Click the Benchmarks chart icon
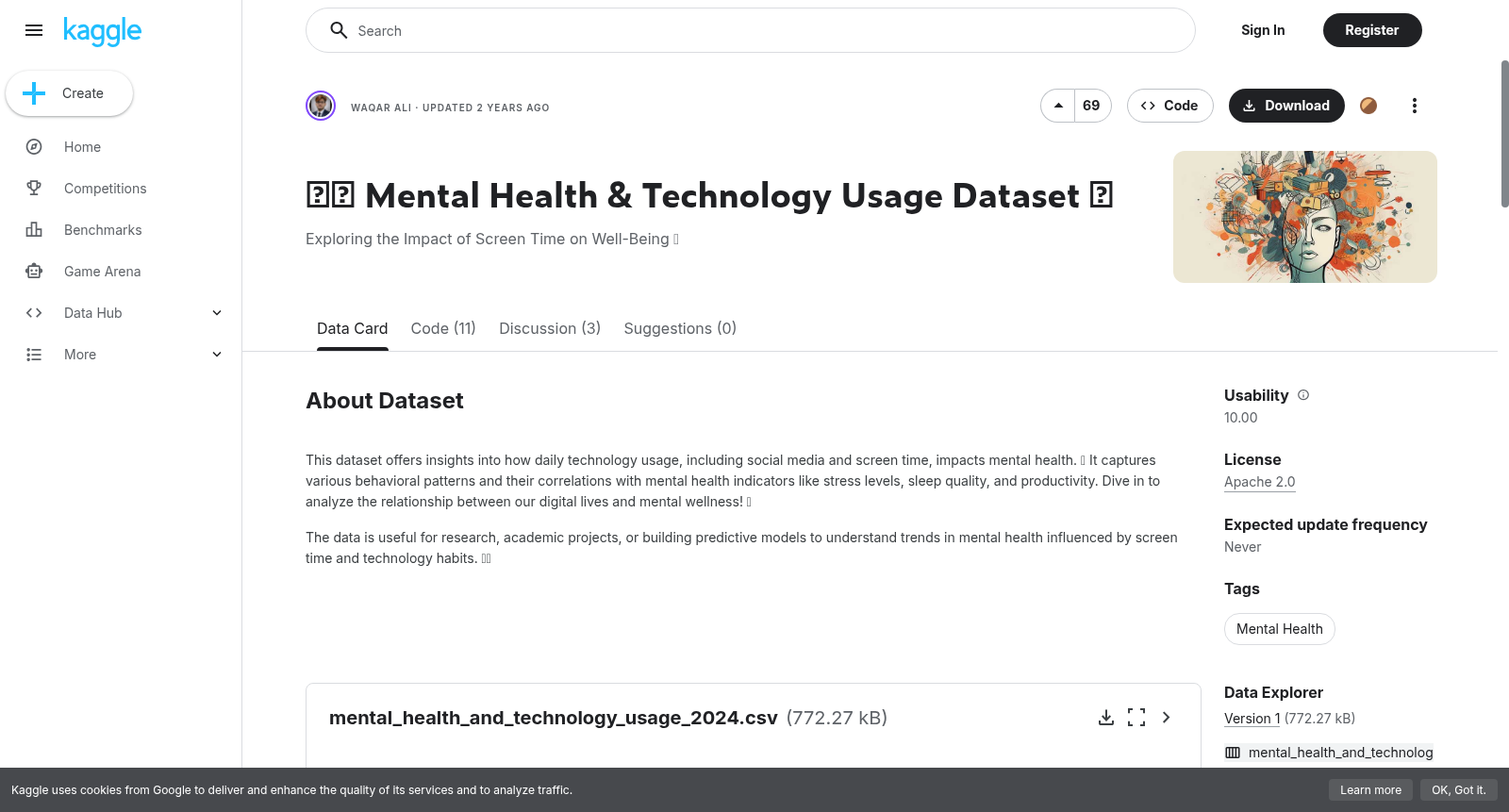 pos(34,230)
